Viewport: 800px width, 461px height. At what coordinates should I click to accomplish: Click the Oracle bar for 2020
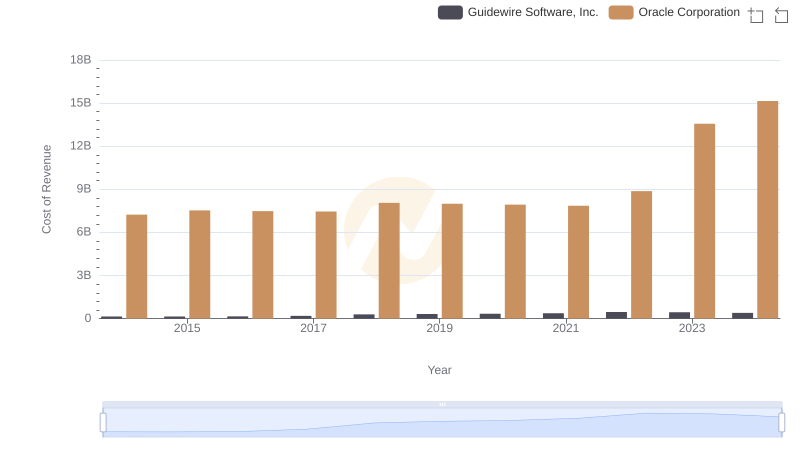515,262
